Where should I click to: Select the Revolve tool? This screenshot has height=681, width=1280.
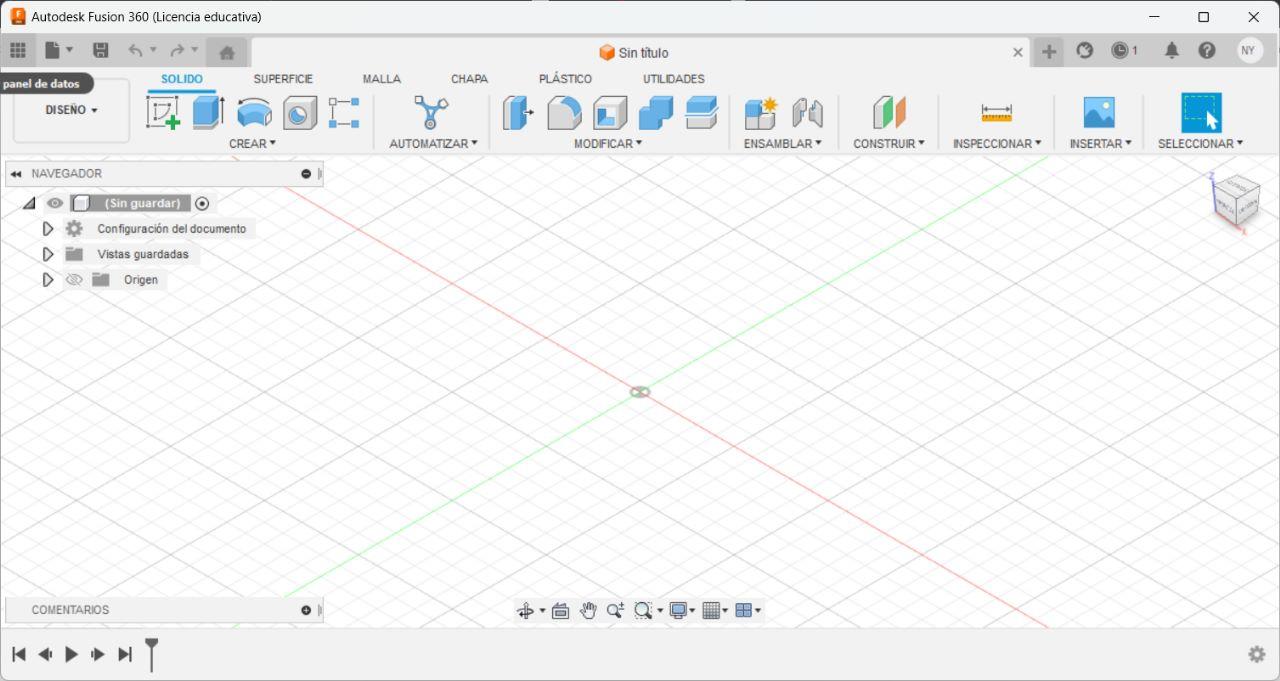coord(254,112)
